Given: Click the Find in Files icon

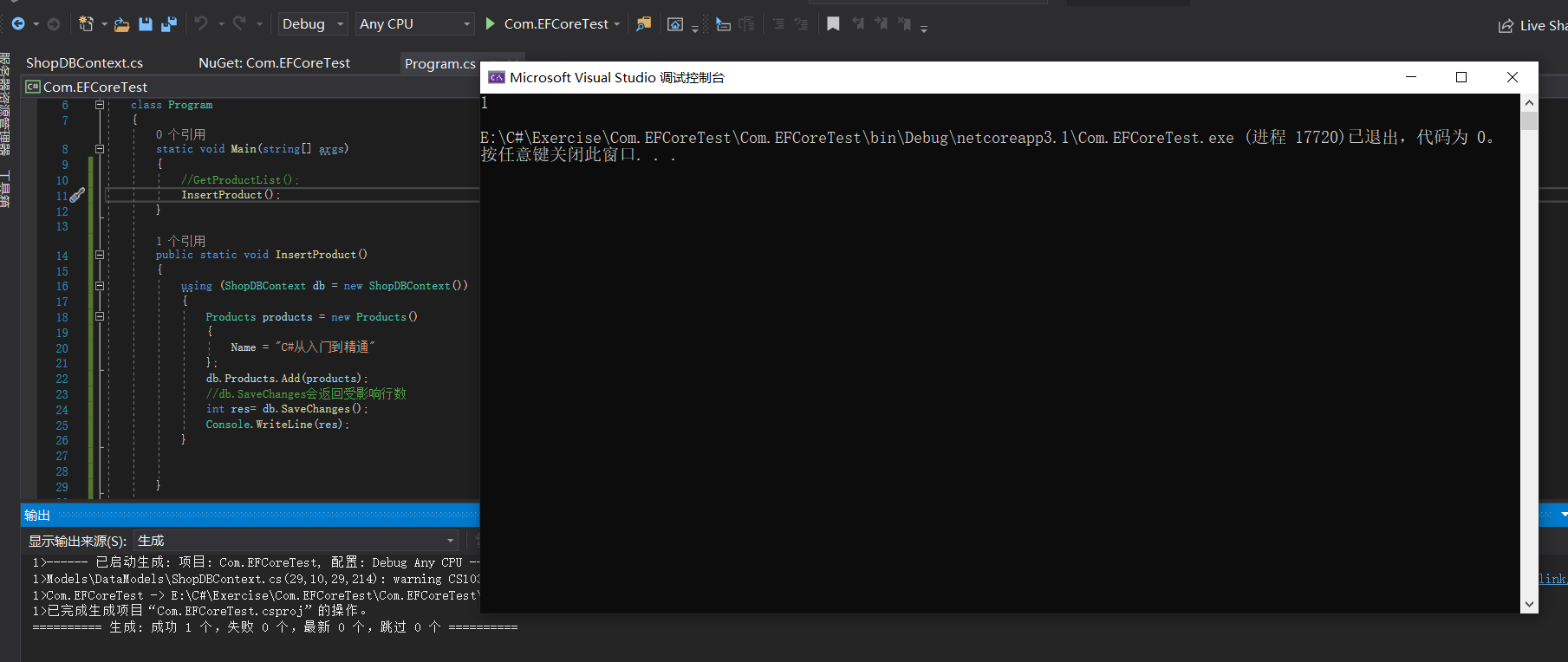Looking at the screenshot, I should click(x=643, y=24).
